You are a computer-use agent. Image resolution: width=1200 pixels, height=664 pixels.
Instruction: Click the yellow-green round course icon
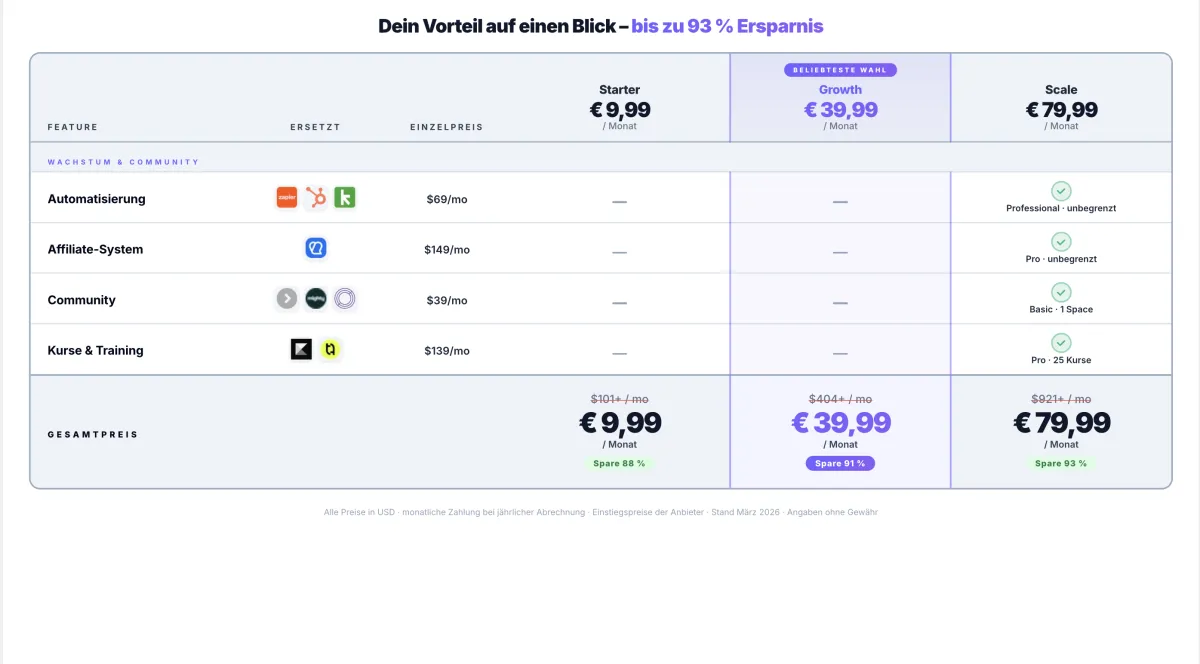331,349
